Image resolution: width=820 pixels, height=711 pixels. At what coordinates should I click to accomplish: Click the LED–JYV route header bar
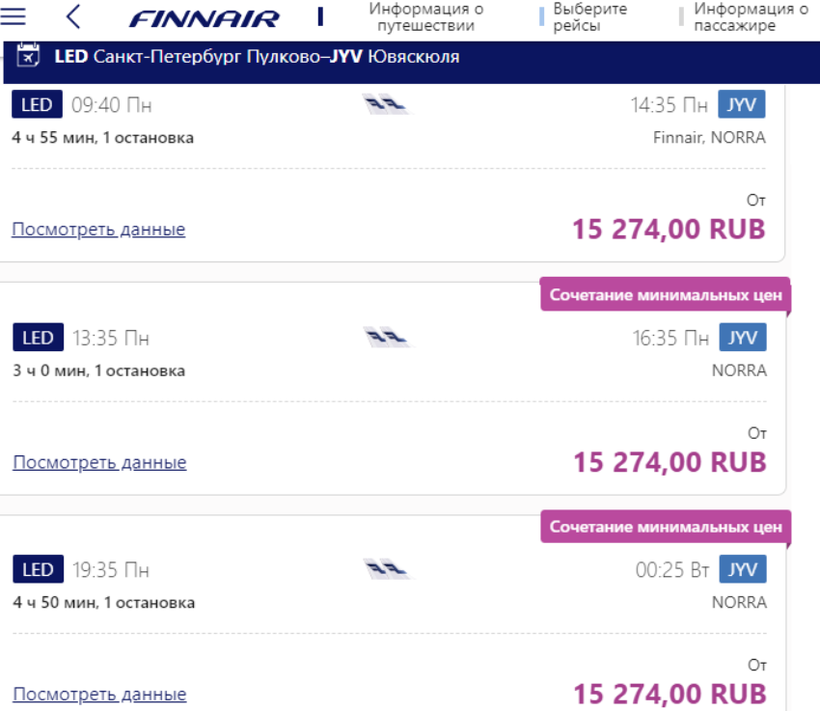pos(400,57)
